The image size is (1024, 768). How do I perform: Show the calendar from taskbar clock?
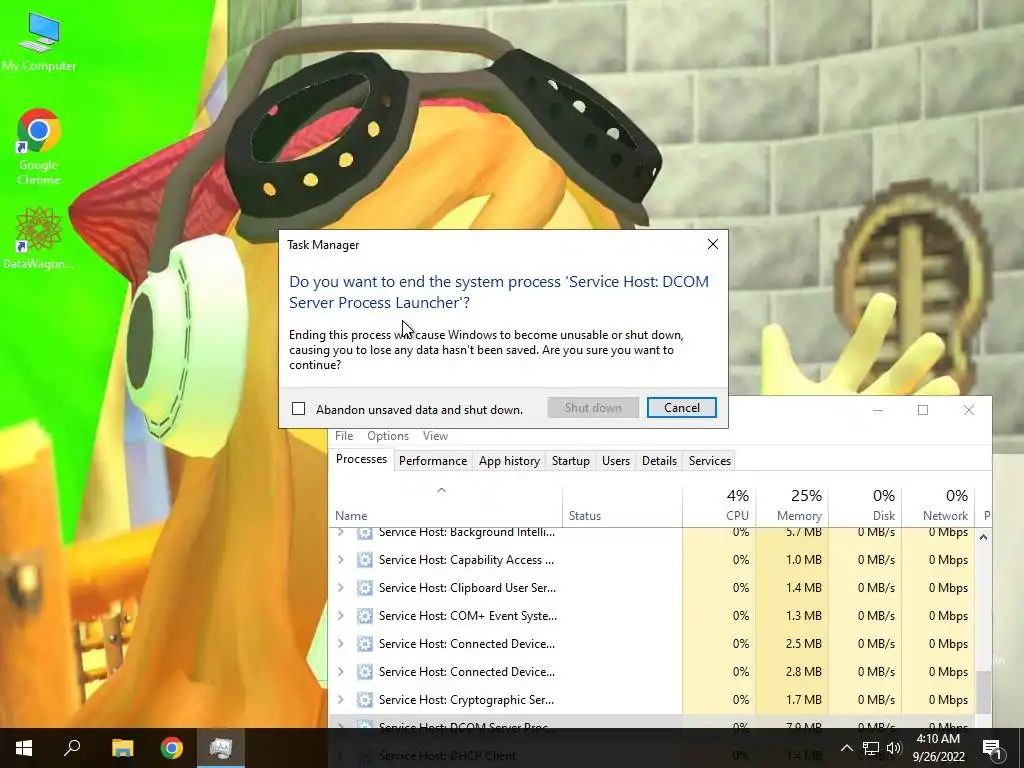(938, 748)
